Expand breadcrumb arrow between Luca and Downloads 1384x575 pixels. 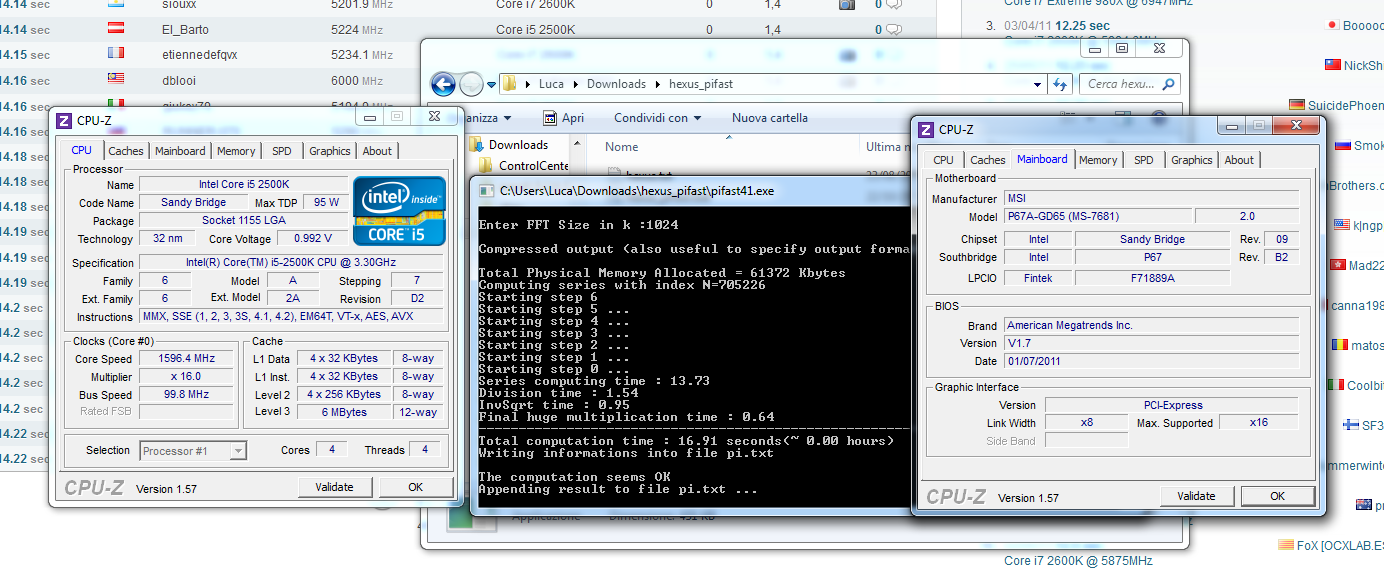[575, 84]
